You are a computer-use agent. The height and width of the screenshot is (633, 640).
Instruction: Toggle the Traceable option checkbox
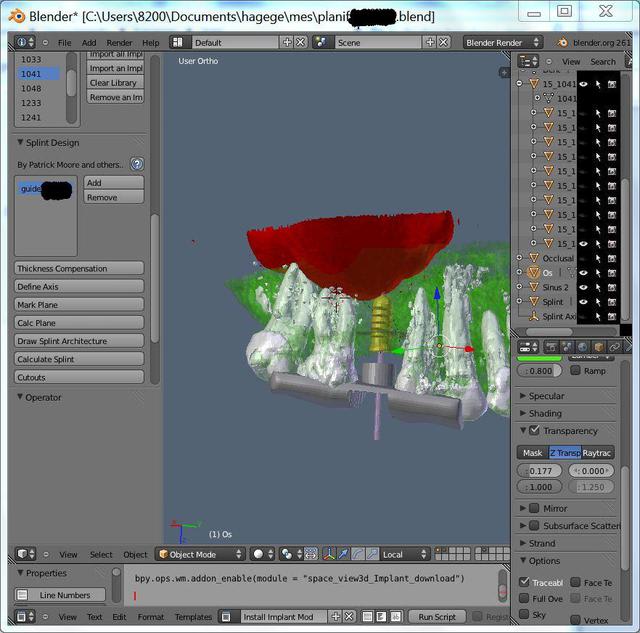(526, 582)
